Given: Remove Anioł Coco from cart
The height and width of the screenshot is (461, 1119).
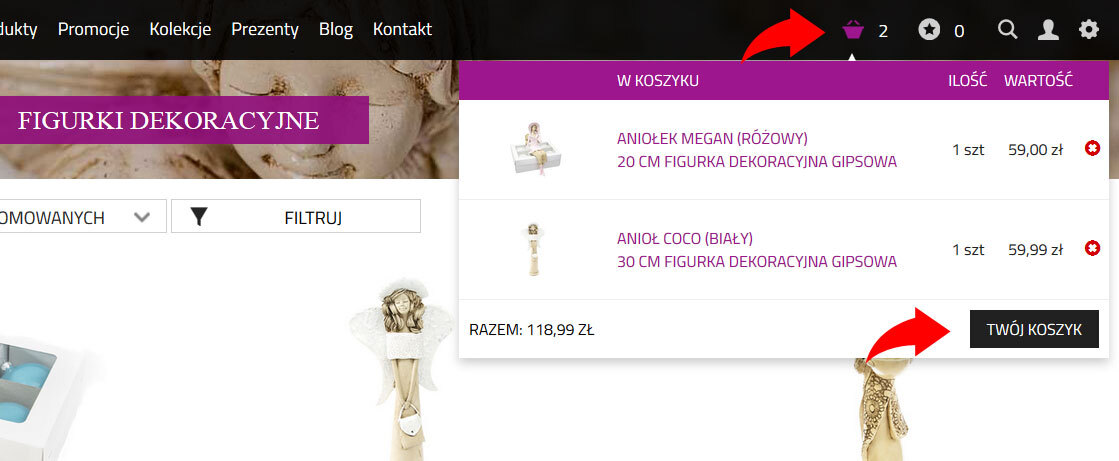Looking at the screenshot, I should 1092,248.
